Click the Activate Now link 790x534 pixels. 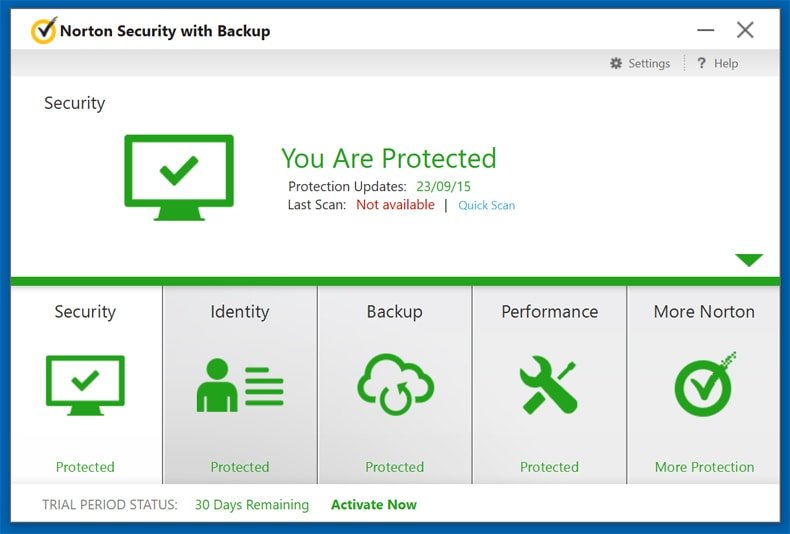pyautogui.click(x=374, y=505)
